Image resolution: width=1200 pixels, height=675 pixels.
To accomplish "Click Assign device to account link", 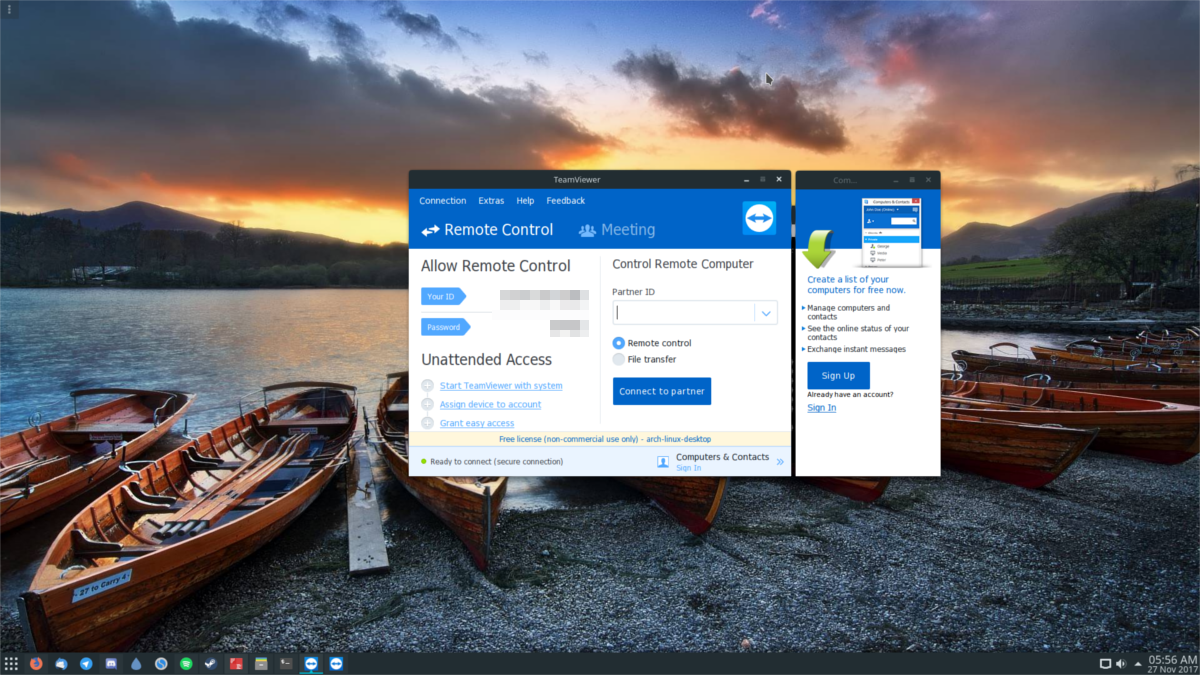I will [x=490, y=405].
